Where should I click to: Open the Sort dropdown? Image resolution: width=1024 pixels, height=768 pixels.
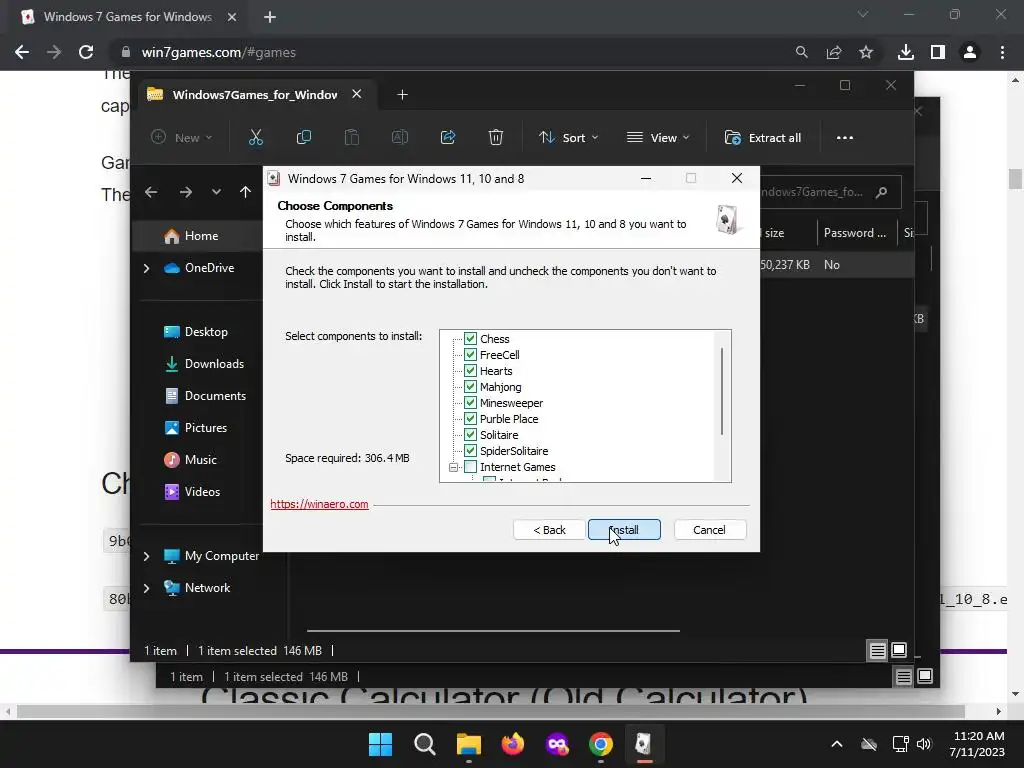(568, 138)
